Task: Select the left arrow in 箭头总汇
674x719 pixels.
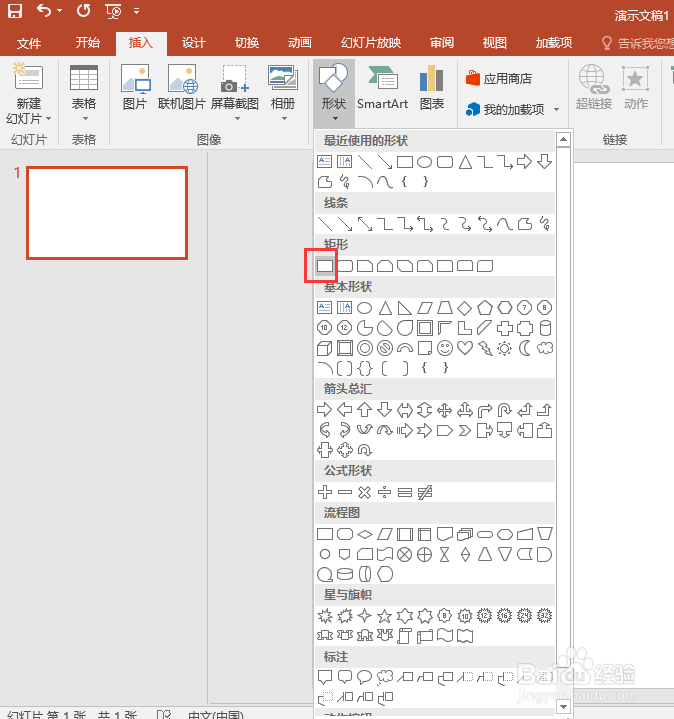Action: coord(345,410)
